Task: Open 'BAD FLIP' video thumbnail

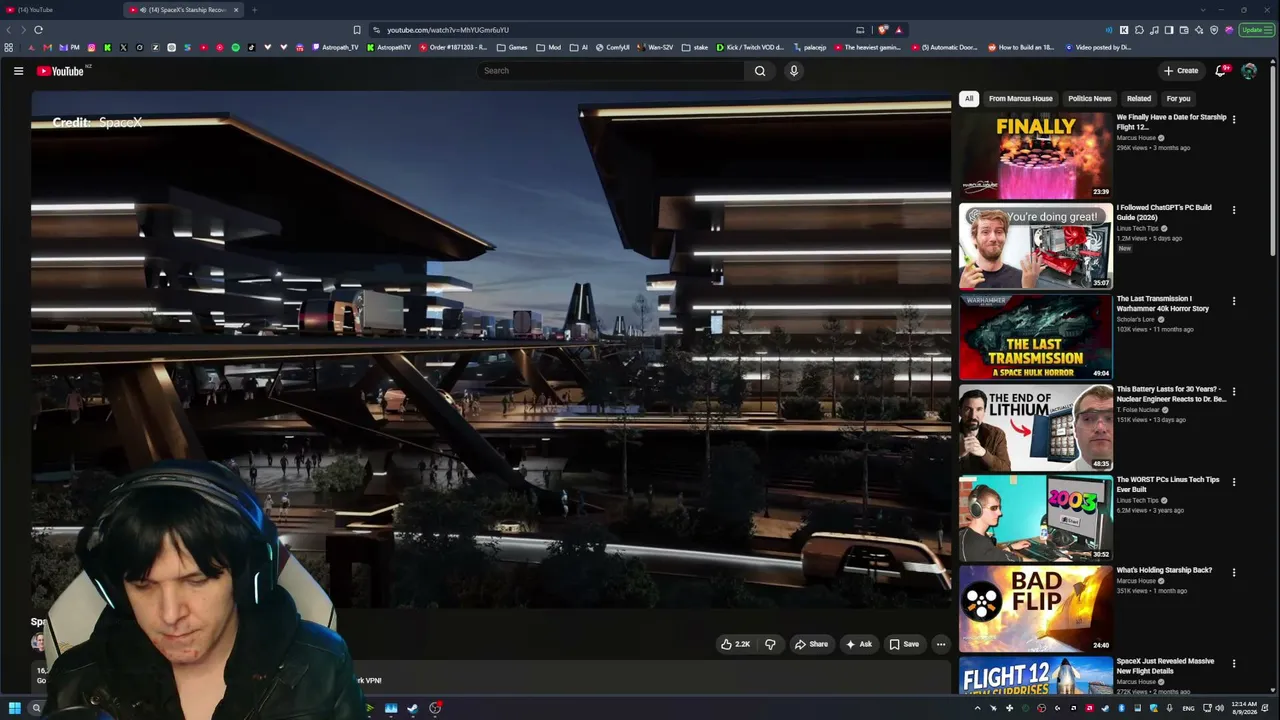Action: point(1035,609)
